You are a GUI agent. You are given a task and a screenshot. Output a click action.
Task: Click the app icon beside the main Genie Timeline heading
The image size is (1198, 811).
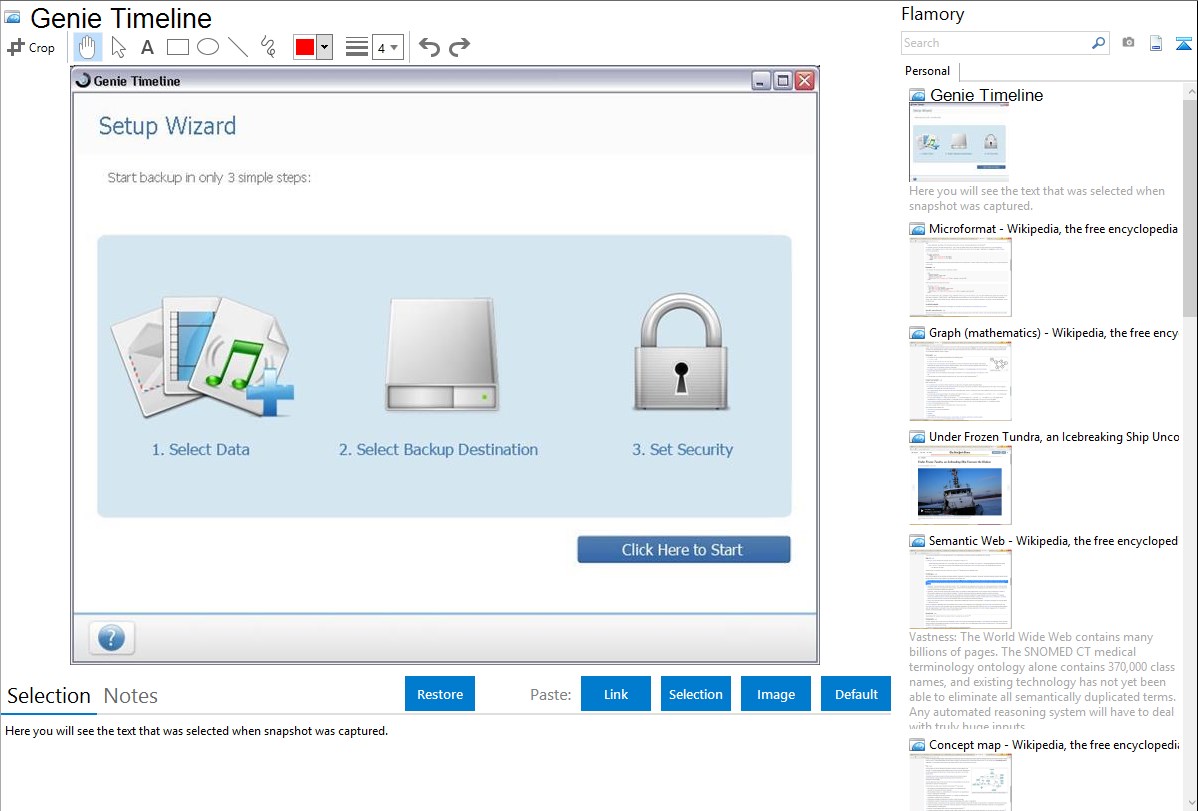coord(12,17)
